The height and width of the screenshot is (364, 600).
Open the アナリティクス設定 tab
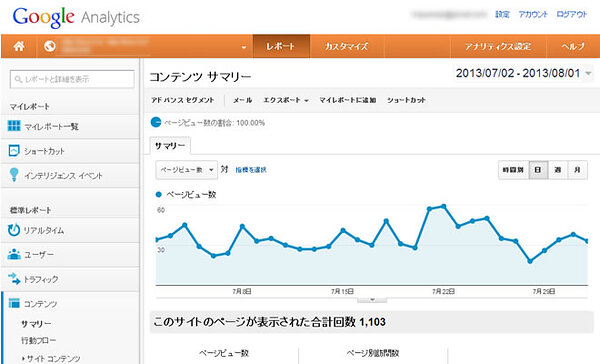498,46
